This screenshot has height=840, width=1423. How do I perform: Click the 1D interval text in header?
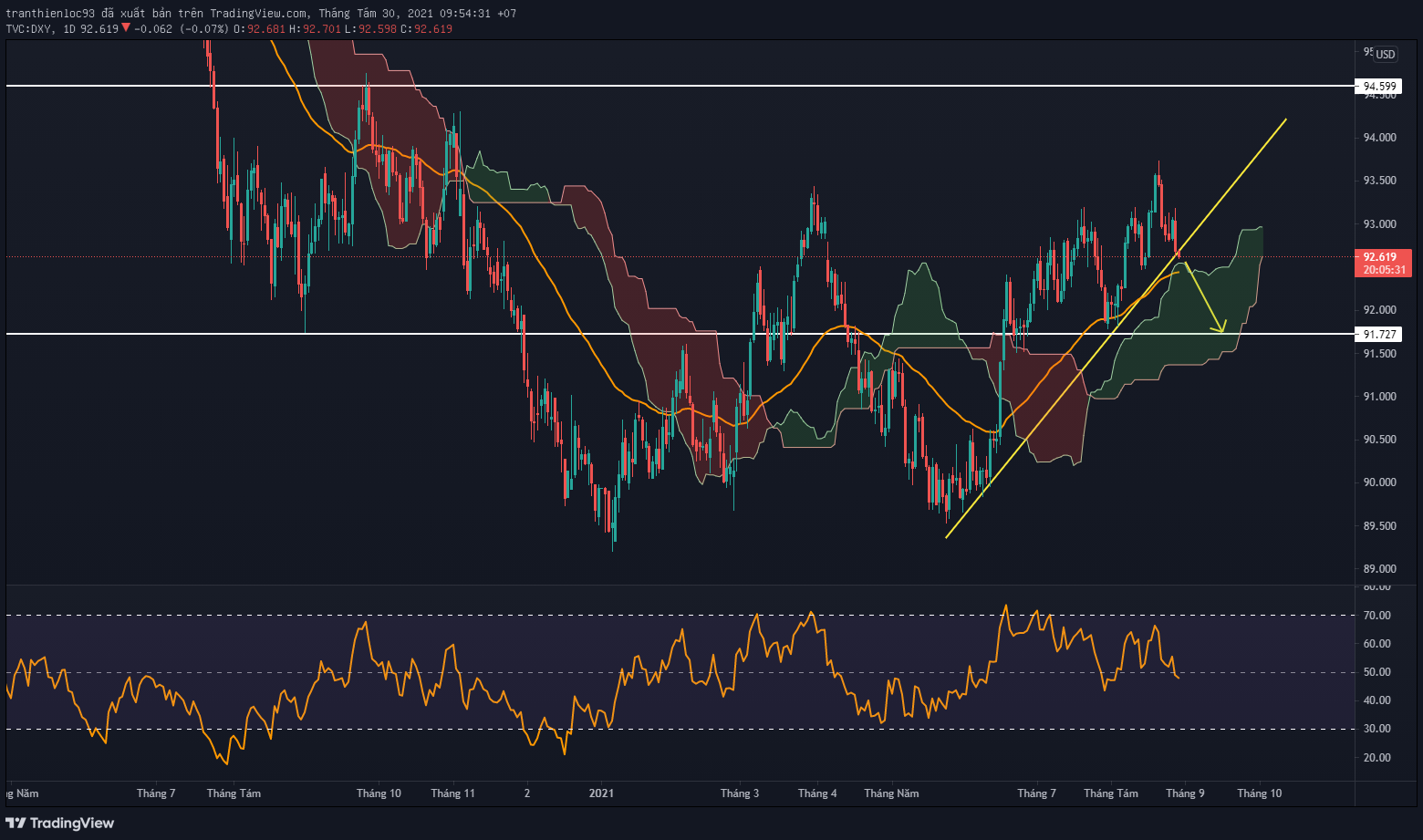pyautogui.click(x=69, y=29)
